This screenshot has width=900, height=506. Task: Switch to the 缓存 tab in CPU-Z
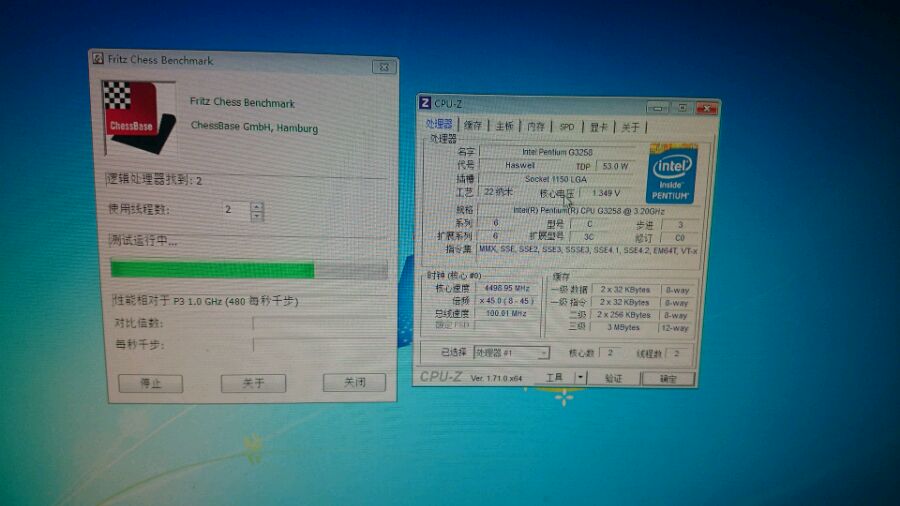pyautogui.click(x=473, y=126)
